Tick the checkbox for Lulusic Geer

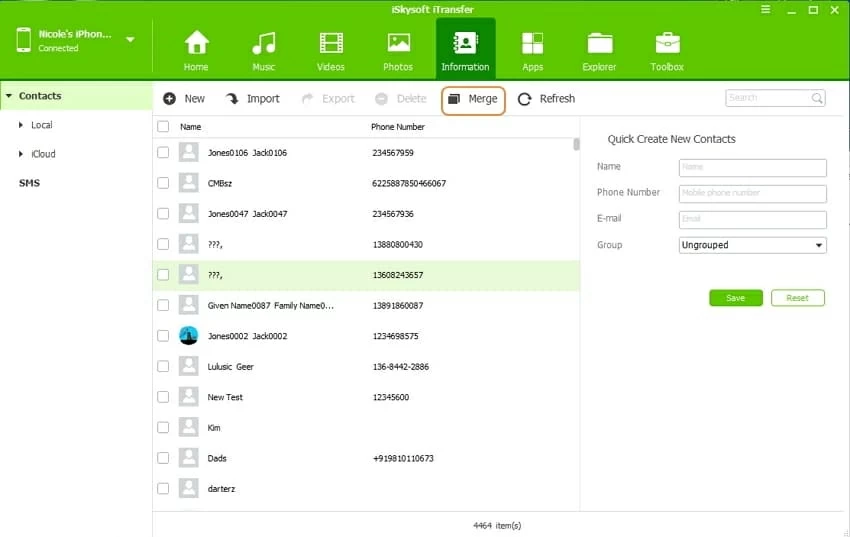(163, 367)
